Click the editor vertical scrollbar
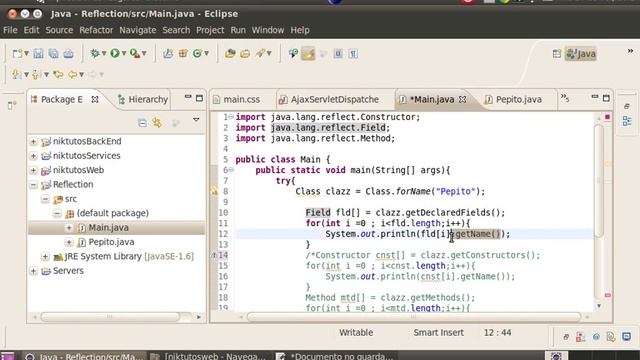The image size is (640, 360). tap(599, 181)
